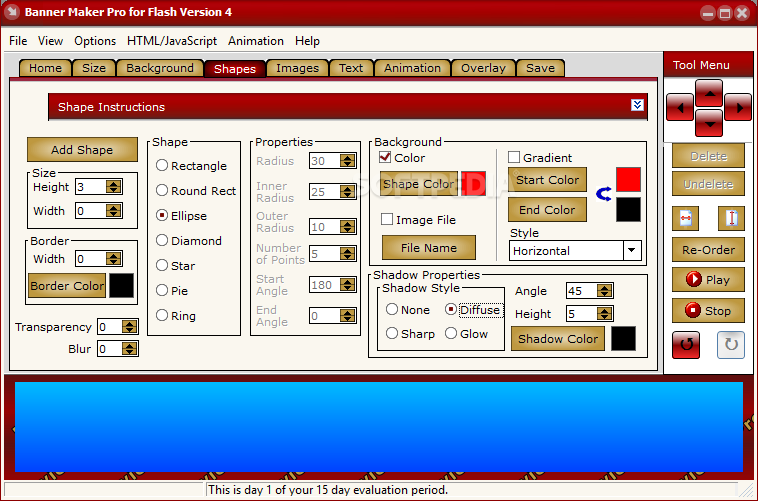Image resolution: width=758 pixels, height=501 pixels.
Task: Step the Blur spinner
Action: [x=129, y=349]
